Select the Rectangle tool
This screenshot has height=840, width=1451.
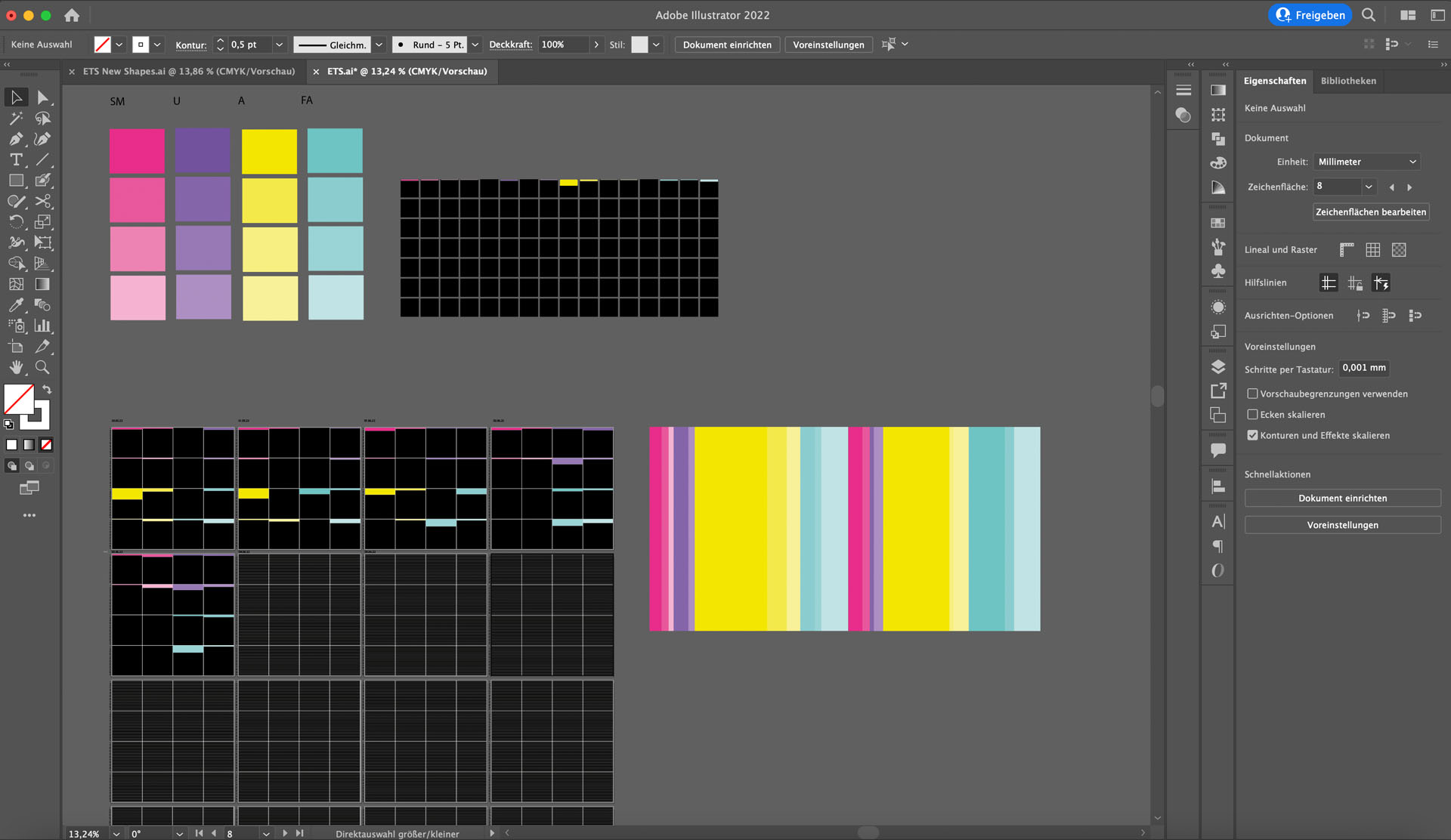pos(16,181)
